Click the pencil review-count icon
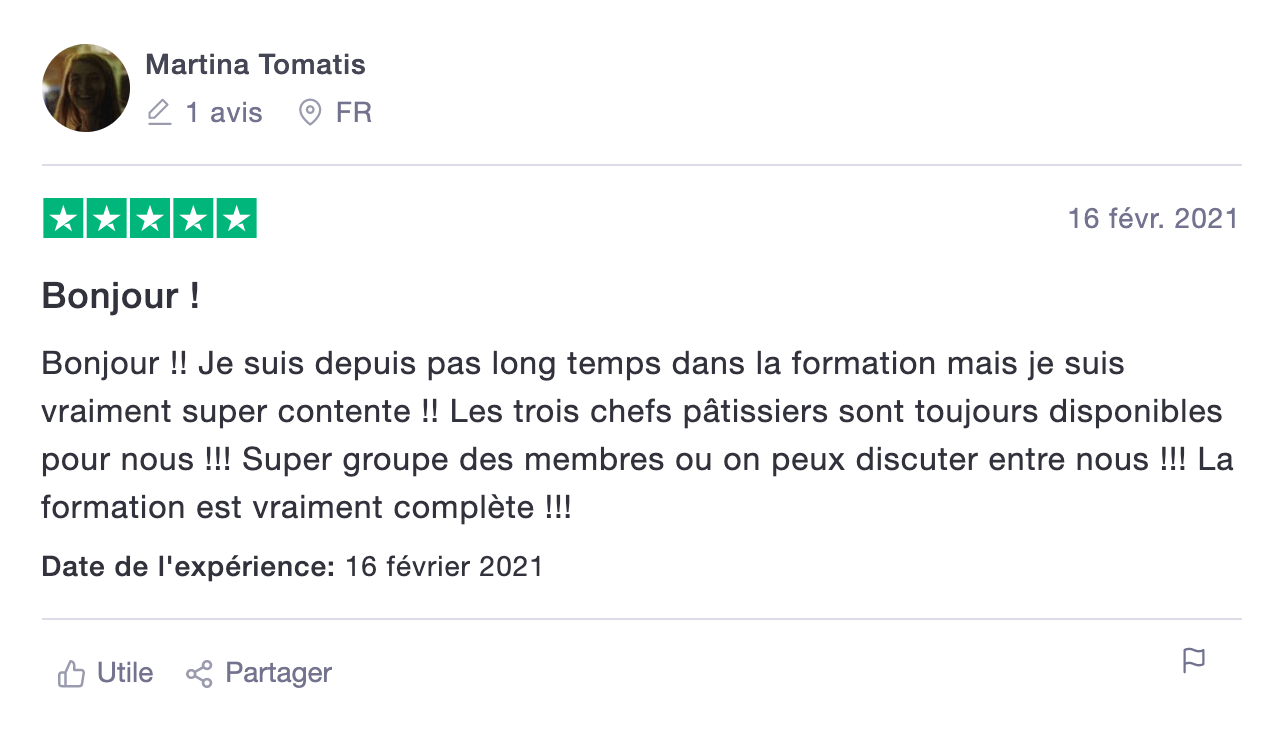The height and width of the screenshot is (738, 1286). [159, 112]
